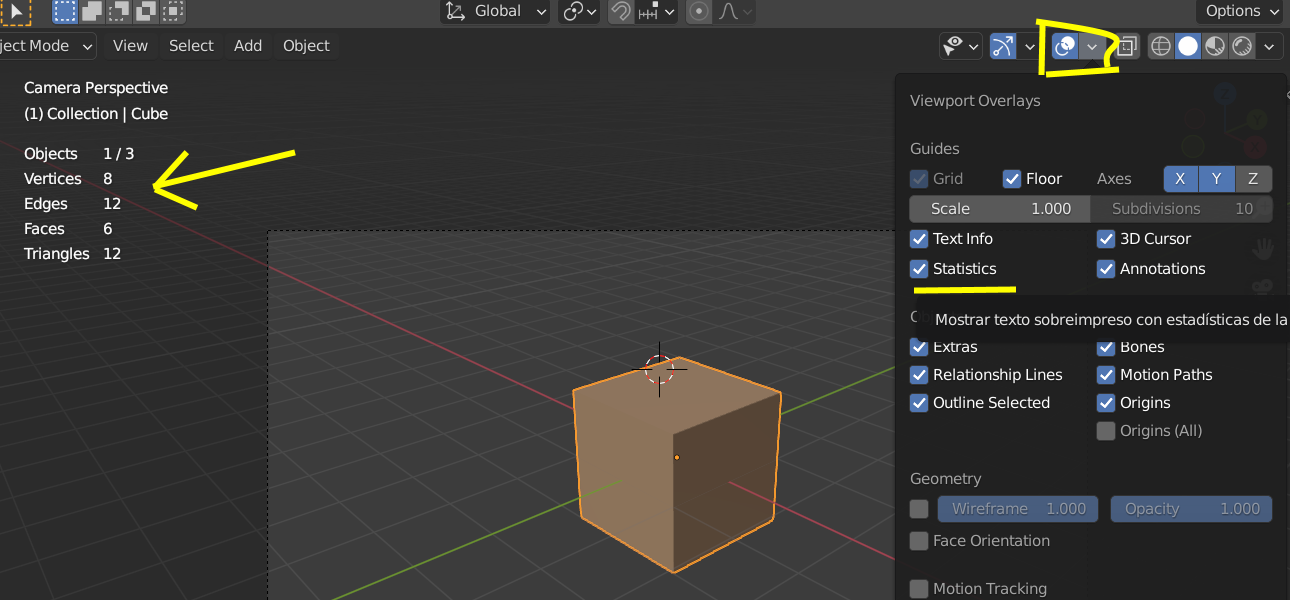The image size is (1290, 600).
Task: Activate Material Preview shading mode
Action: click(x=1214, y=46)
